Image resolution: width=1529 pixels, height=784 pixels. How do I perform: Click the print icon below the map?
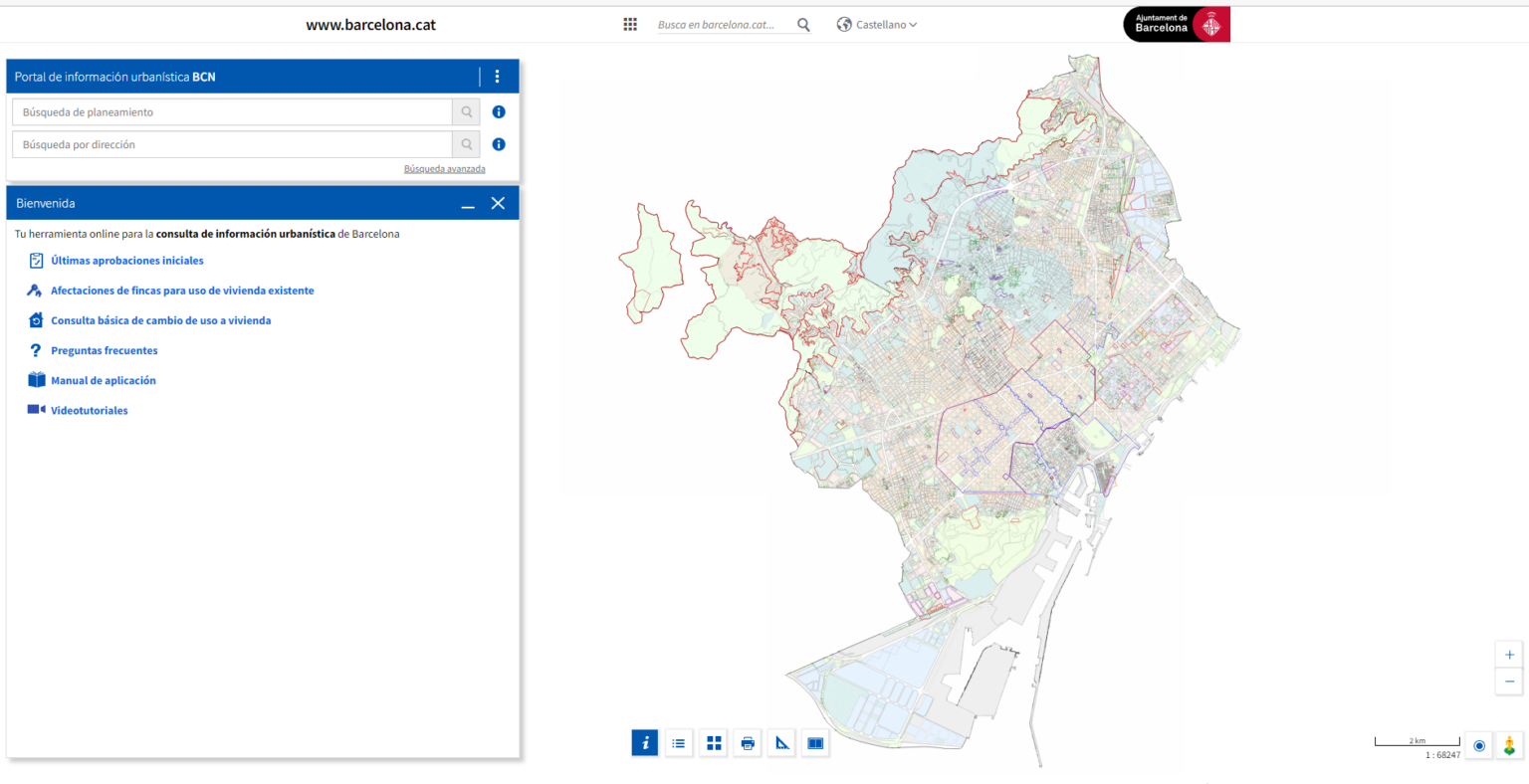click(747, 742)
